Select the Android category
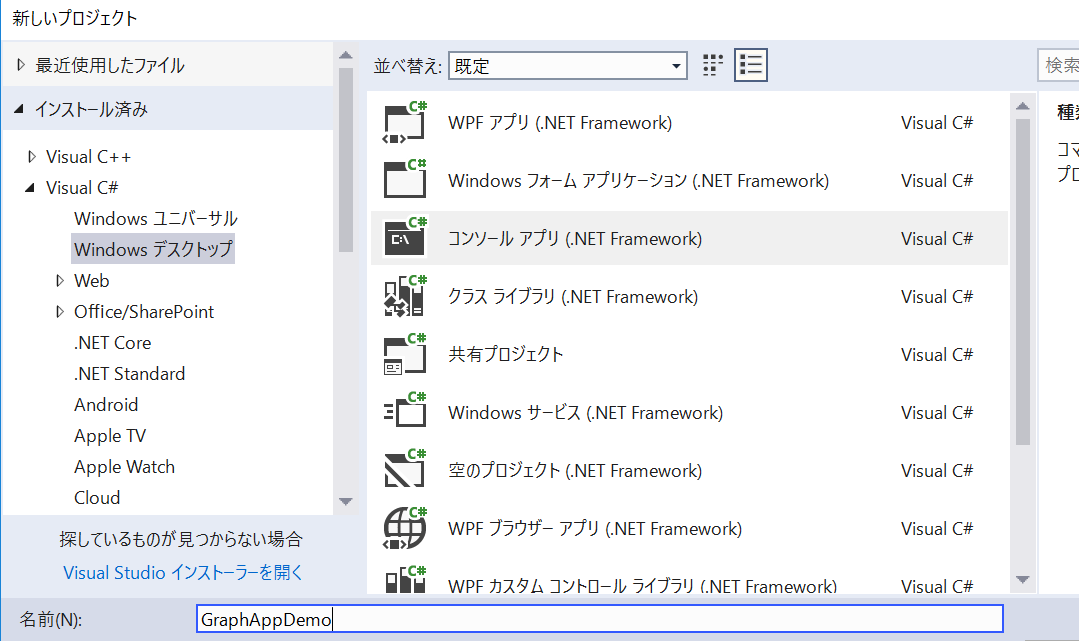This screenshot has width=1079, height=641. coord(106,404)
